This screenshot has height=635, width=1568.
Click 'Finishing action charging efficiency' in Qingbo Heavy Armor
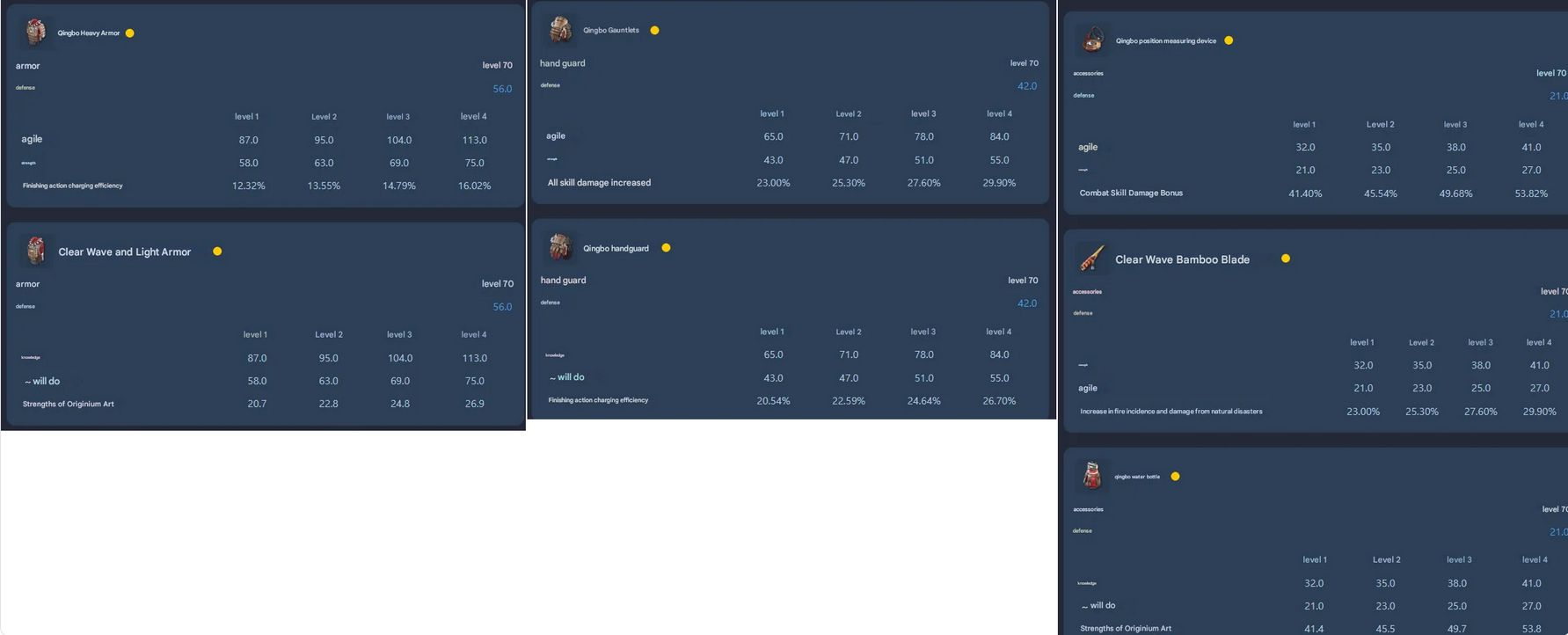[73, 186]
